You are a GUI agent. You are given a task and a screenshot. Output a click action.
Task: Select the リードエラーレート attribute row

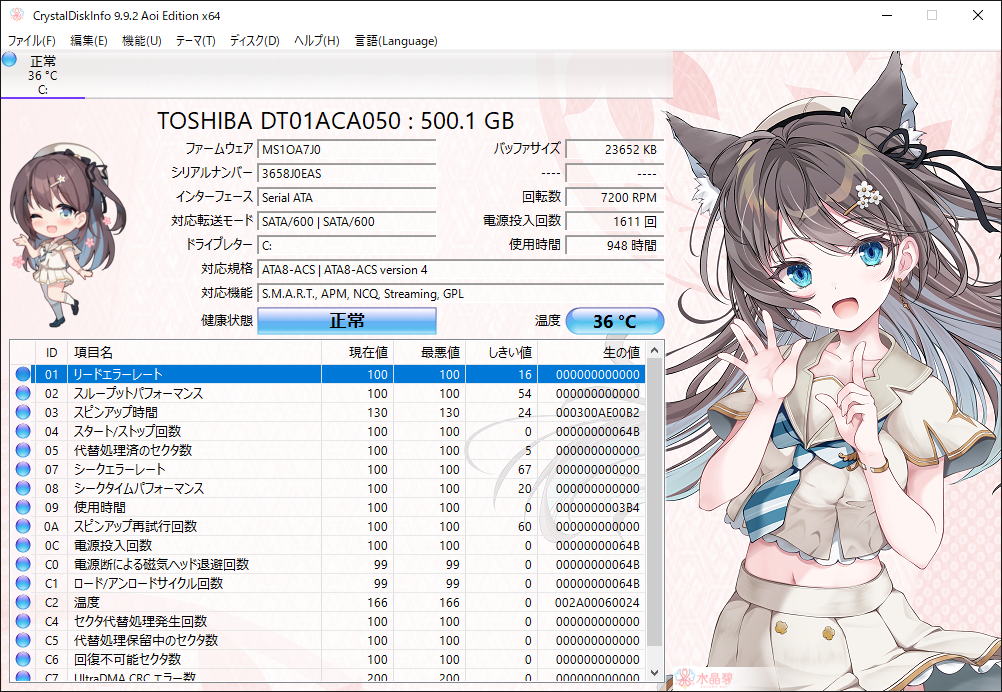click(x=328, y=374)
